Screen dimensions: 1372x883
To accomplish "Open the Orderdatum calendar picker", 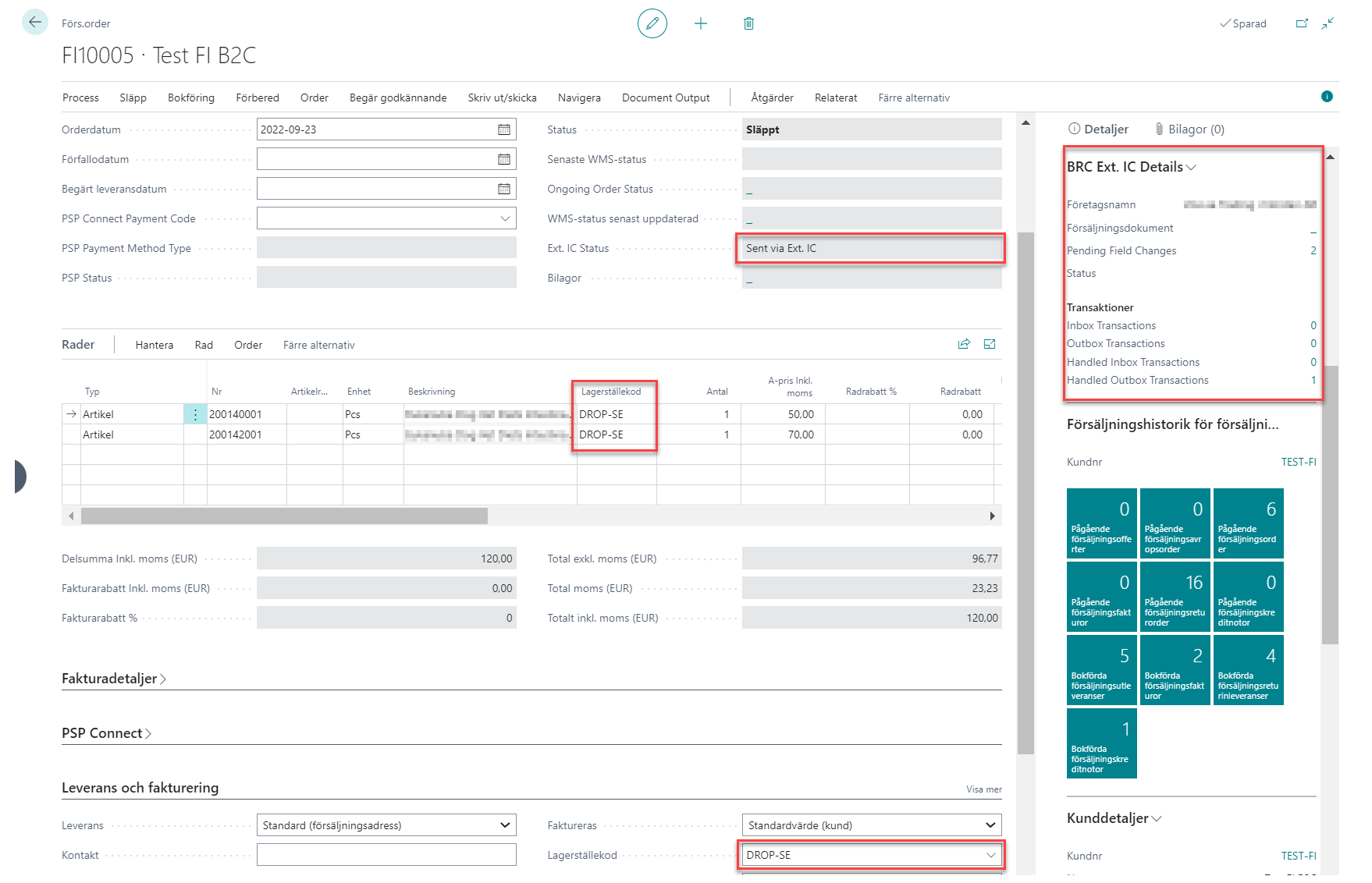I will pos(504,129).
